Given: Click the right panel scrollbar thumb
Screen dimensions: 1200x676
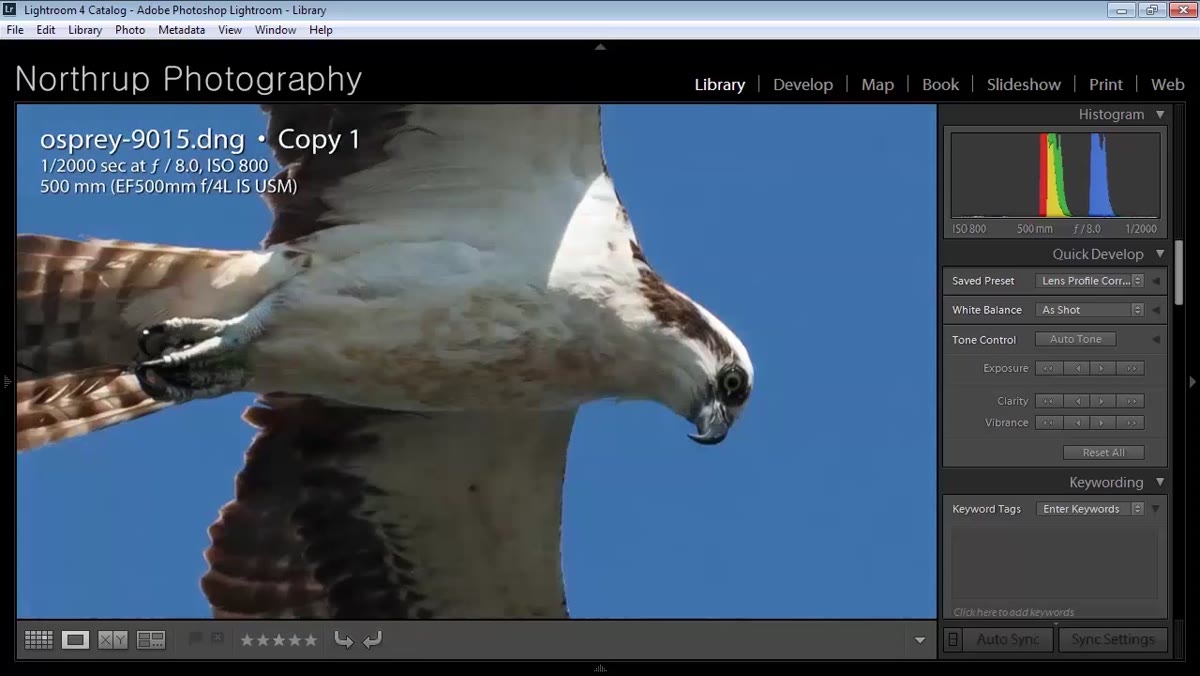Looking at the screenshot, I should [x=1179, y=271].
